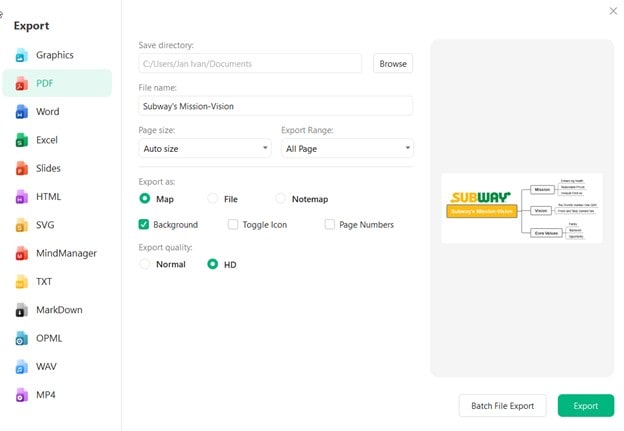Select the Map export radio button
Screen dimensions: 624x431
pyautogui.click(x=145, y=198)
